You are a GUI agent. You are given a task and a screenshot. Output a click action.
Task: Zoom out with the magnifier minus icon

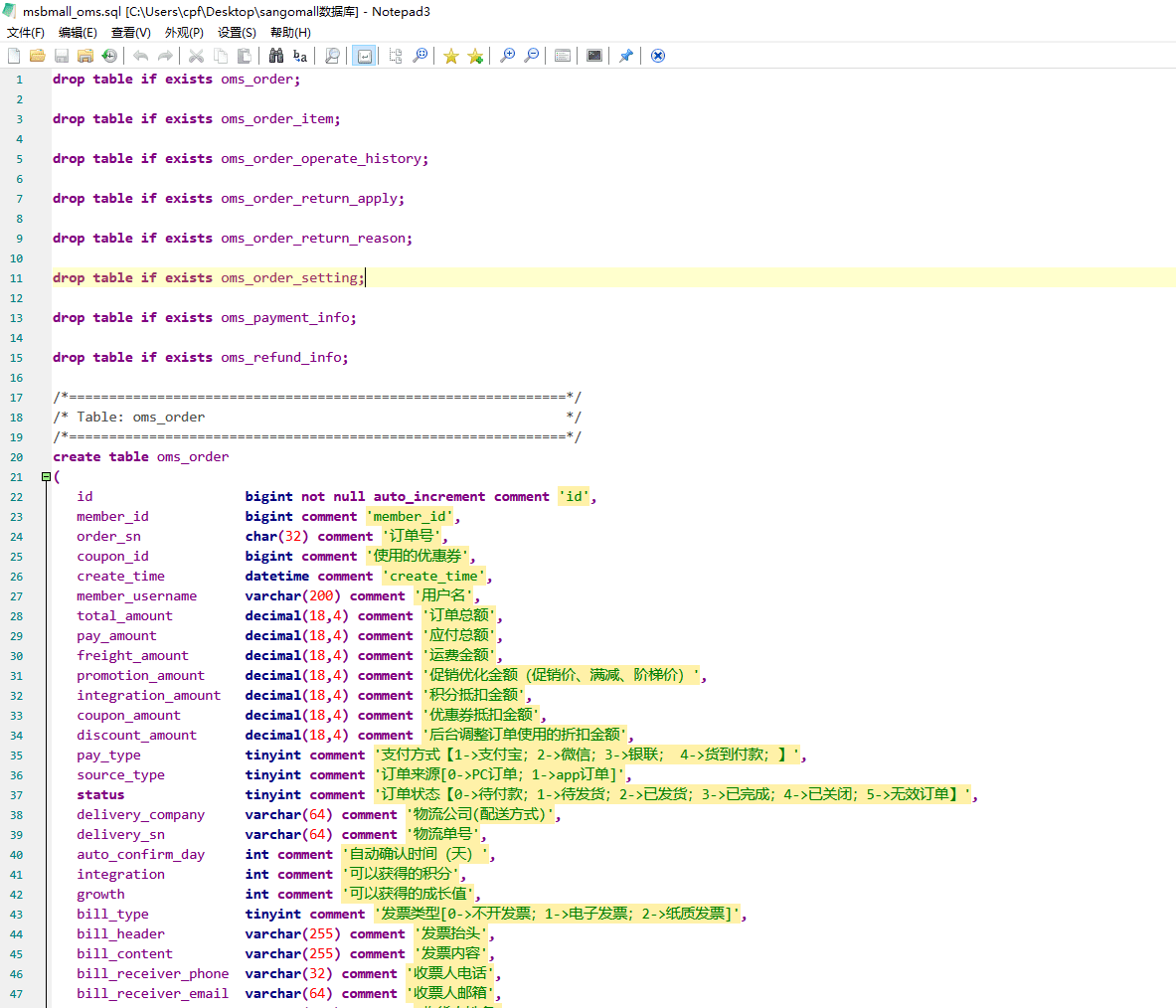point(531,56)
